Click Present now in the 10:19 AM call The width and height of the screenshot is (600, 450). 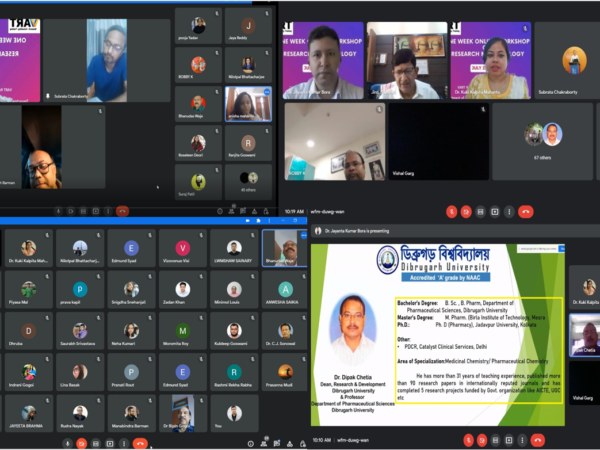495,212
